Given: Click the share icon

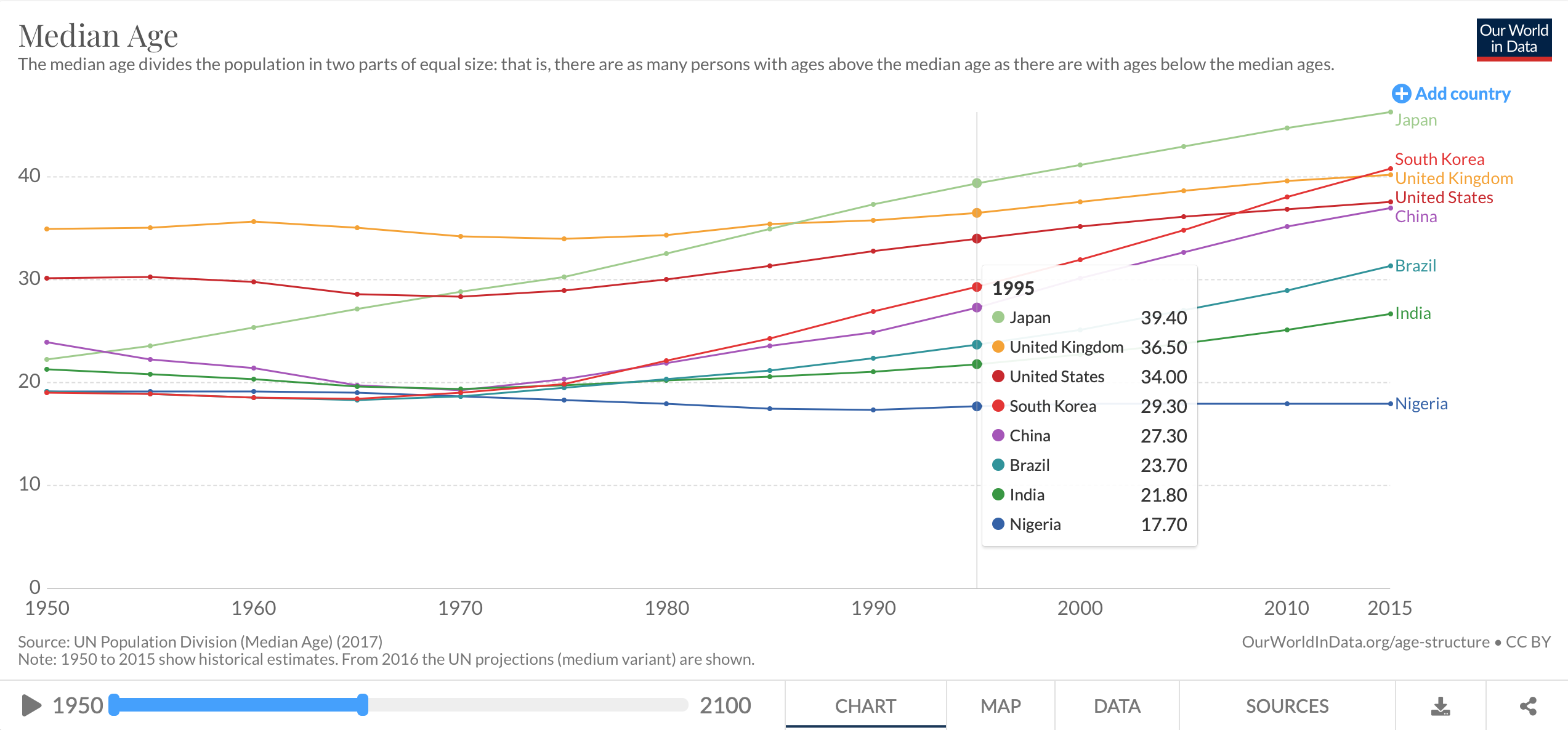Looking at the screenshot, I should (x=1528, y=706).
